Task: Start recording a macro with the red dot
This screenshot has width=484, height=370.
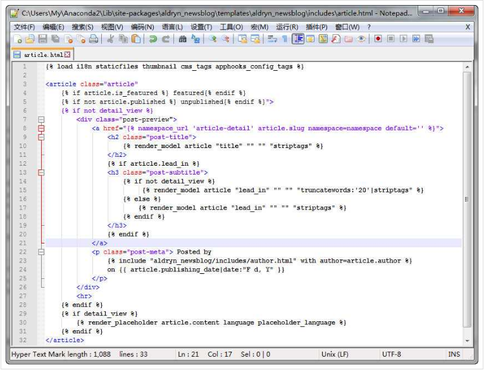Action: point(378,39)
